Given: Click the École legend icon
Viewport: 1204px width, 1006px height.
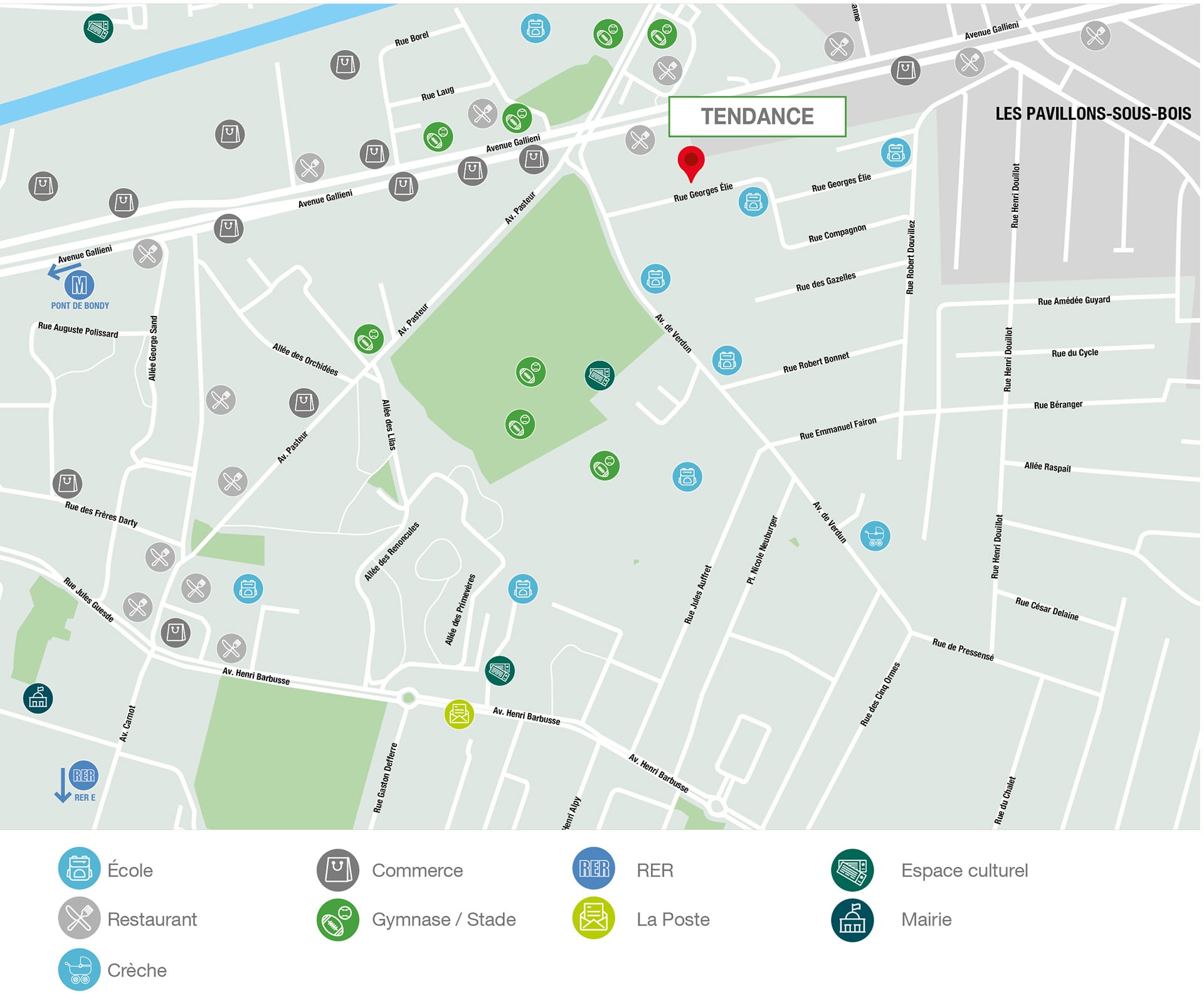Looking at the screenshot, I should pos(79,869).
